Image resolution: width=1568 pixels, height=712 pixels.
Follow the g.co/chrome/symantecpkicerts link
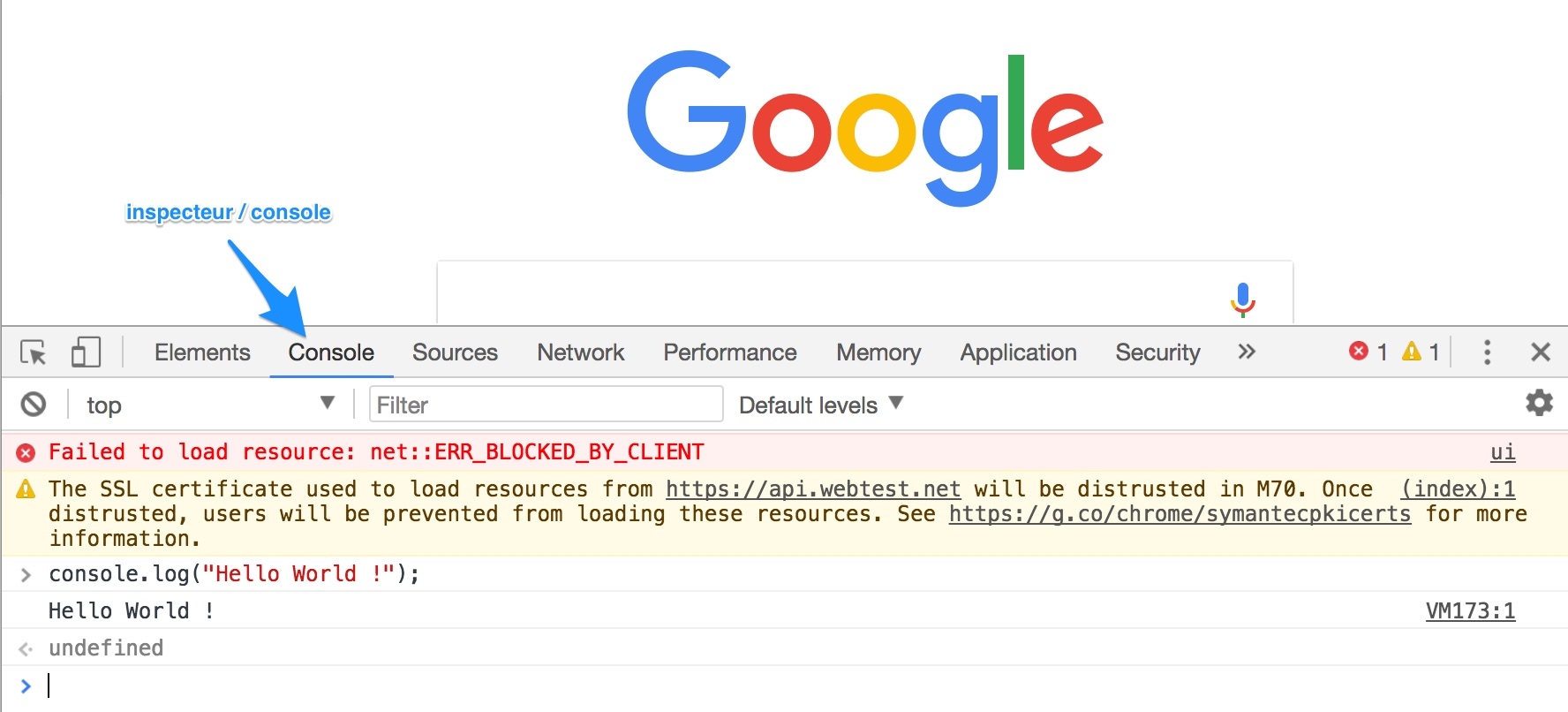click(1180, 514)
